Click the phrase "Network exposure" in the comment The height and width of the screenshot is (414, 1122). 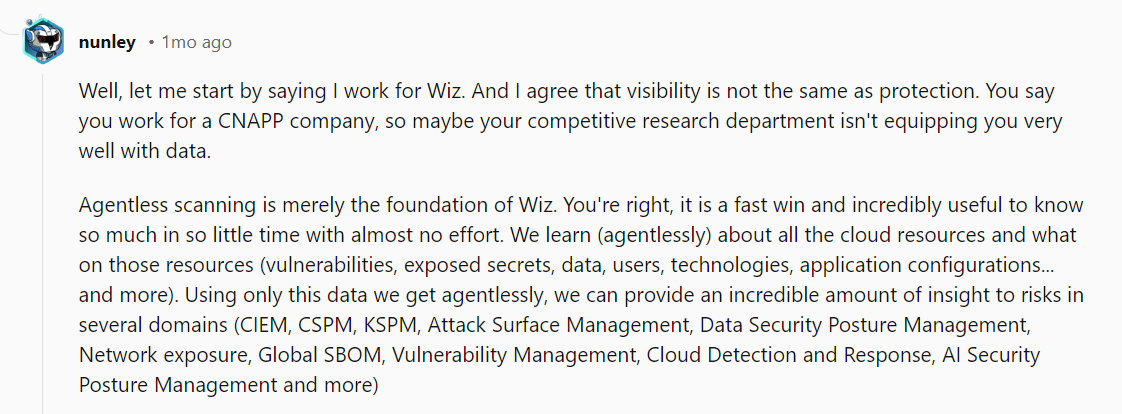pos(163,355)
